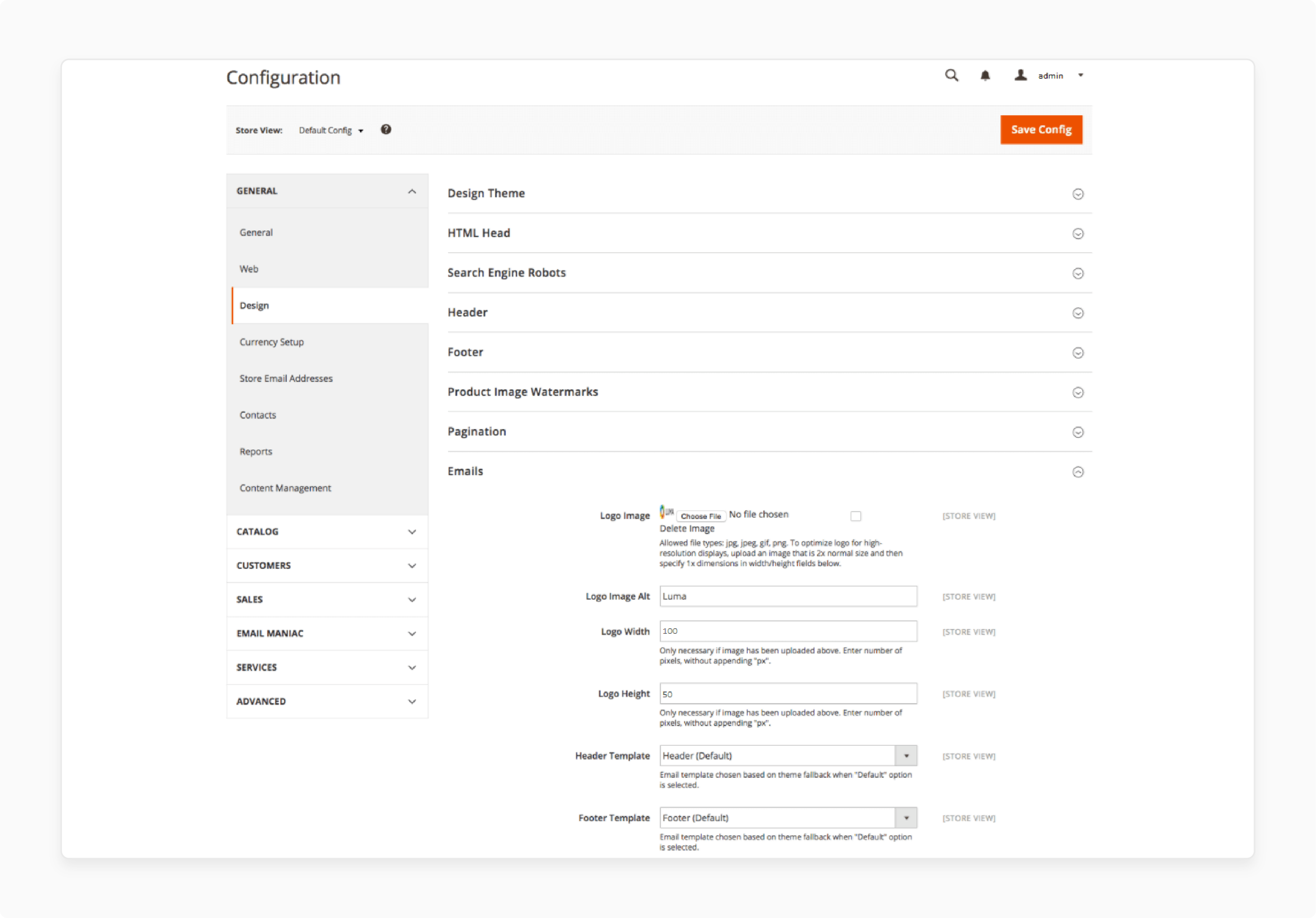The height and width of the screenshot is (918, 1316).
Task: Open the admin search
Action: 951,75
